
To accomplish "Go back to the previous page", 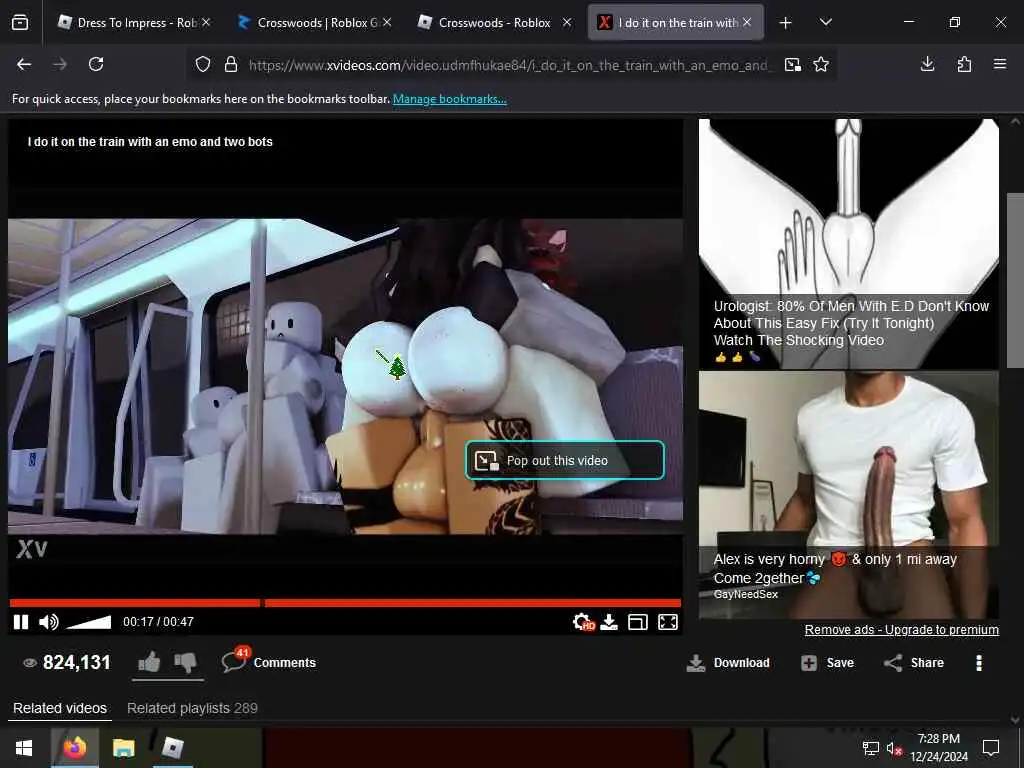I will pos(24,64).
